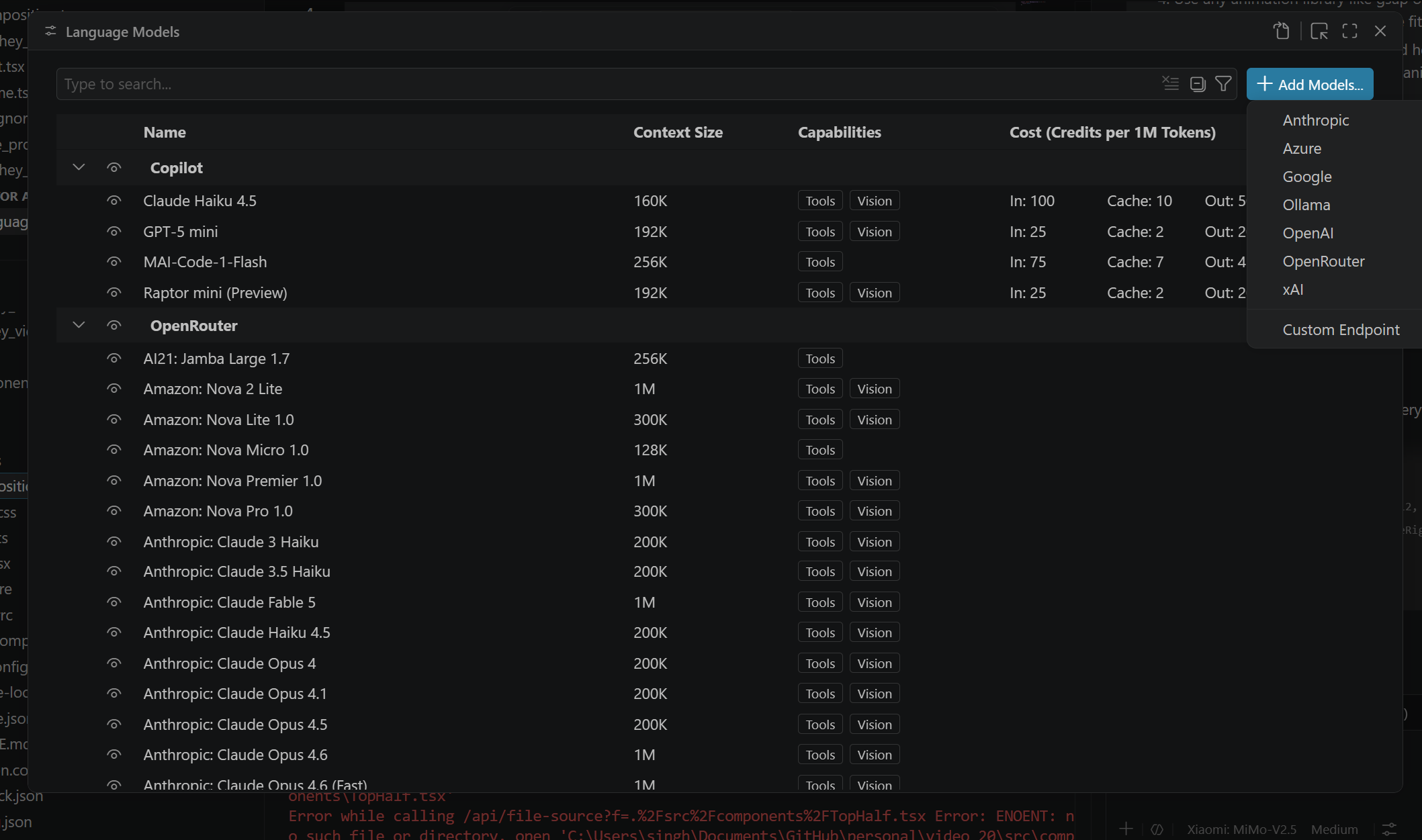Click the clear search list icon
Screen dimensions: 1422x840
1171,84
